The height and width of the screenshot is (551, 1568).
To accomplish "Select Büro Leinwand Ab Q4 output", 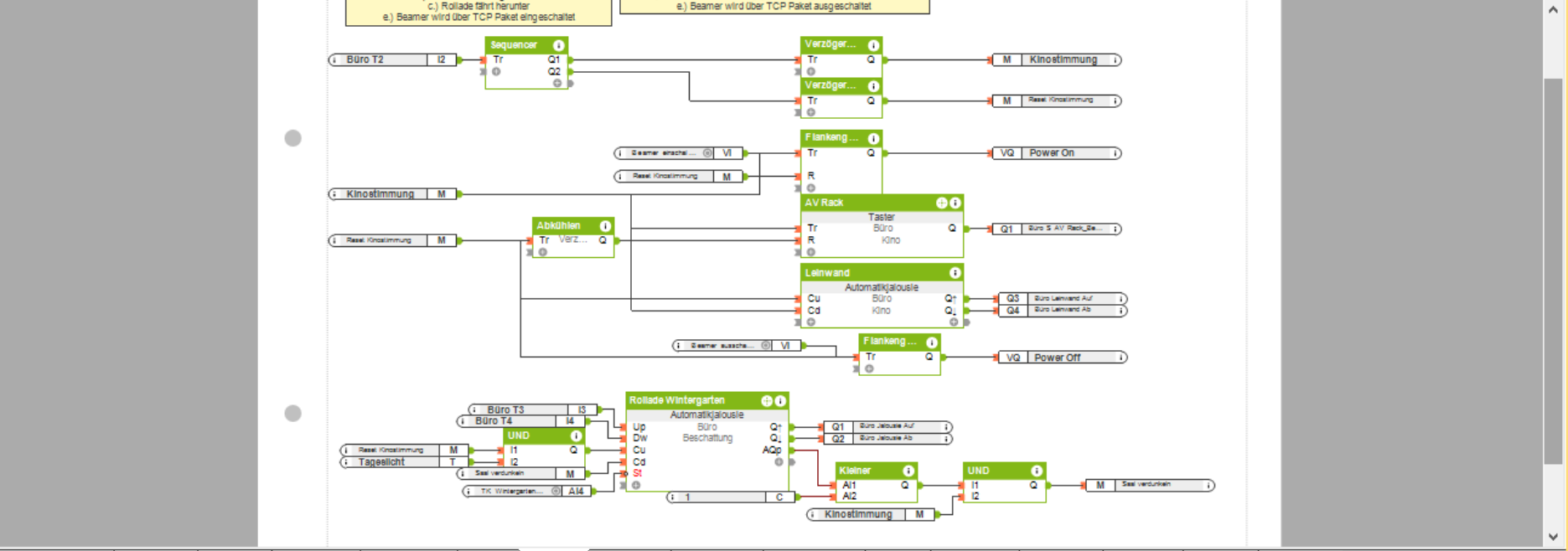I will [1063, 311].
